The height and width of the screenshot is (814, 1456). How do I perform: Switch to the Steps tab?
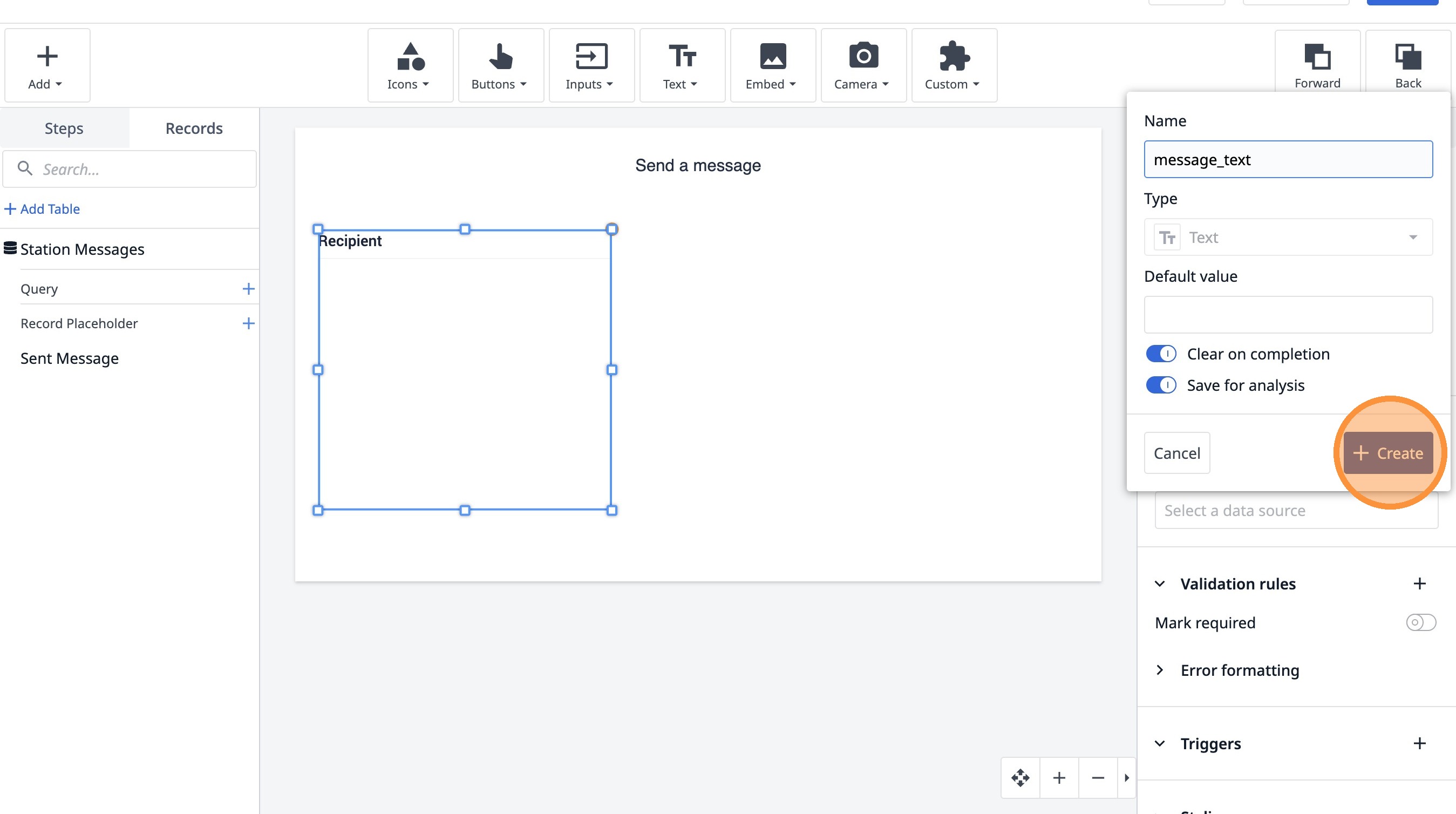pos(64,128)
